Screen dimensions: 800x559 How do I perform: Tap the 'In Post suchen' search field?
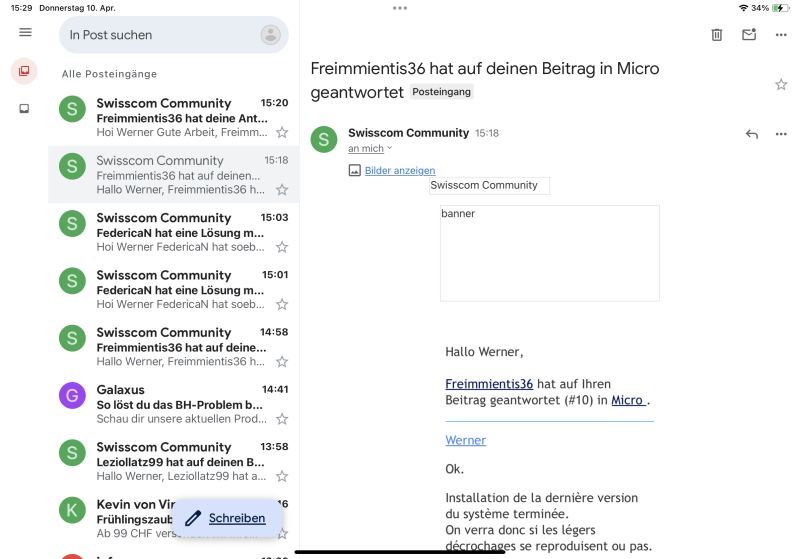tap(160, 35)
